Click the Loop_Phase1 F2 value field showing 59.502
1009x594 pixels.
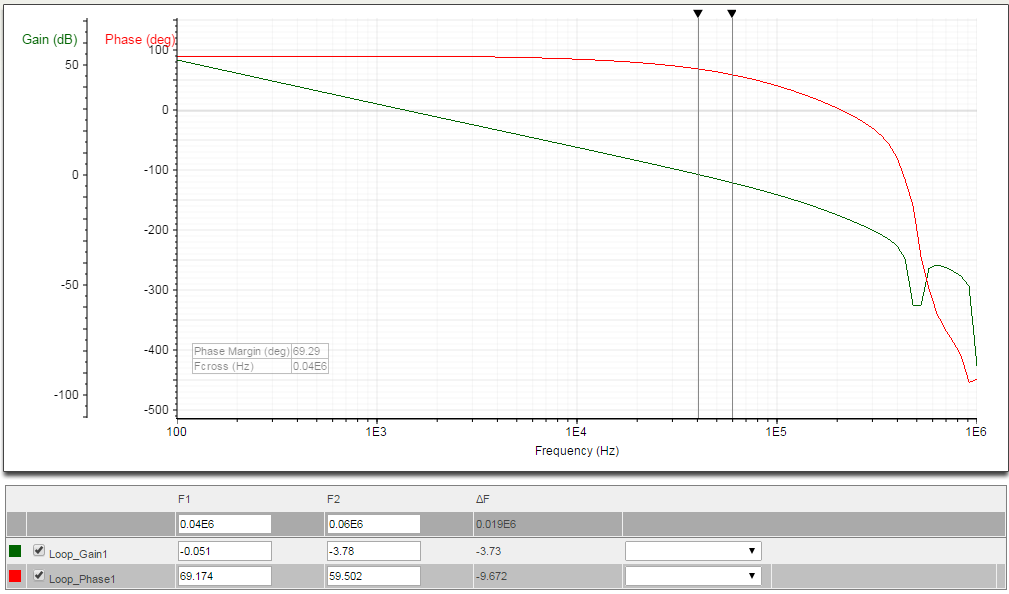[x=372, y=575]
